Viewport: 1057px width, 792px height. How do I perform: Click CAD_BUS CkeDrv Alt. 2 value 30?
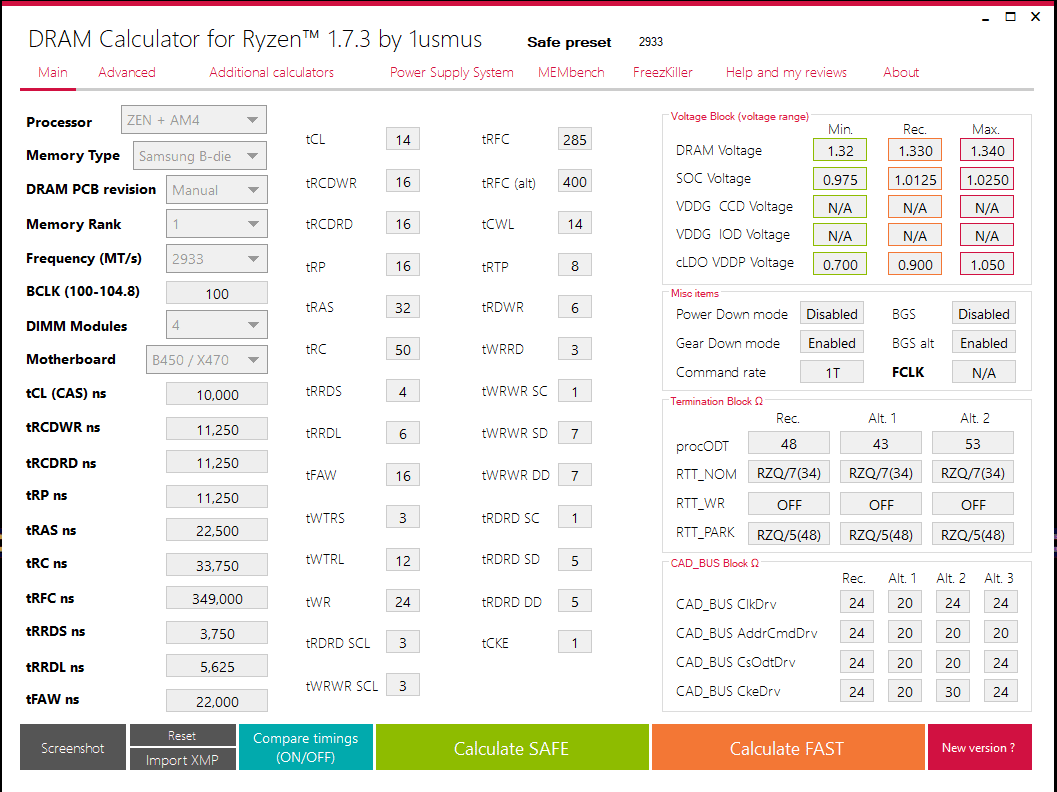click(953, 691)
